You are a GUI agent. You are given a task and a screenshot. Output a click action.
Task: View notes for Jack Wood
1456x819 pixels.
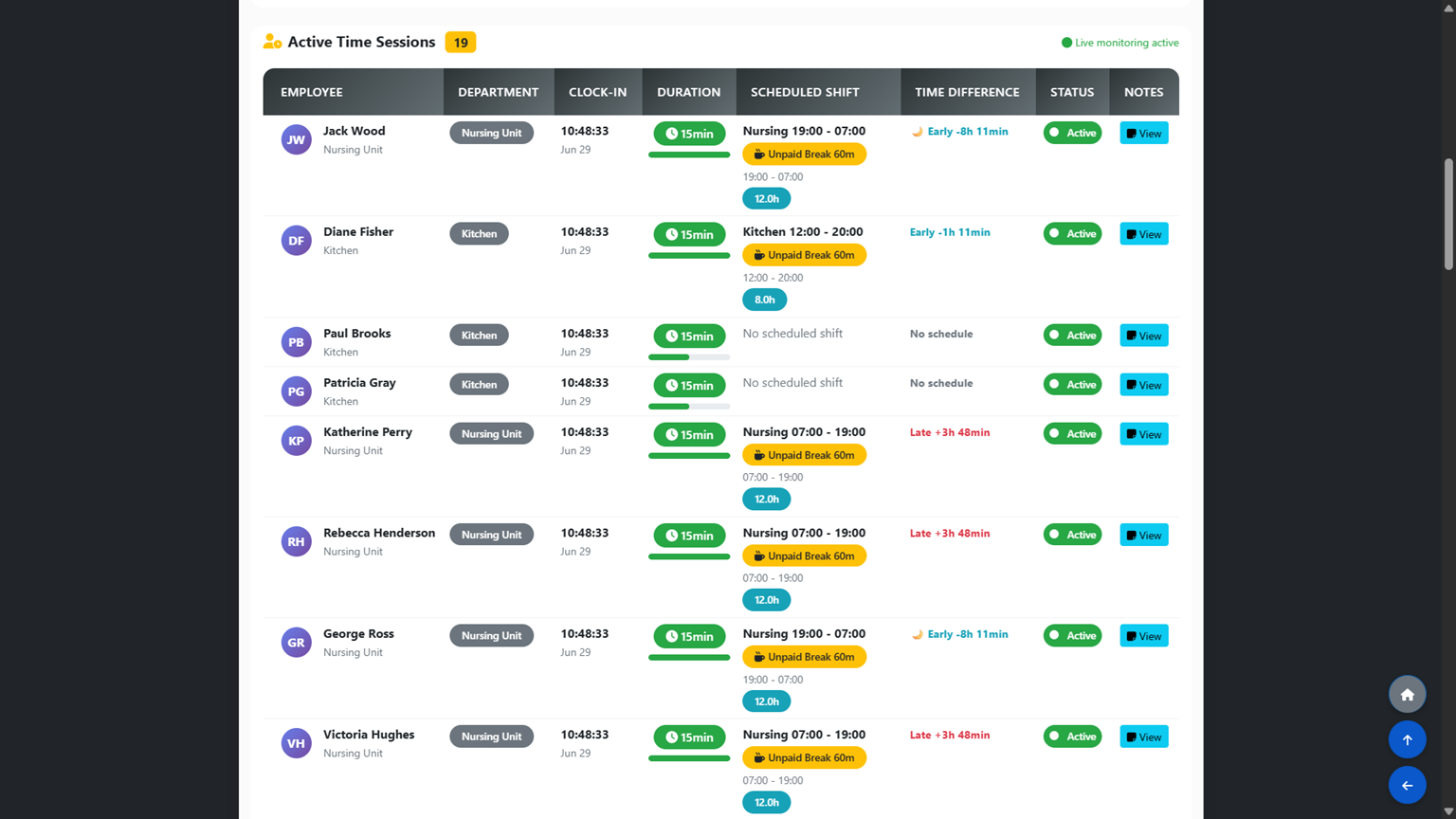click(1144, 133)
